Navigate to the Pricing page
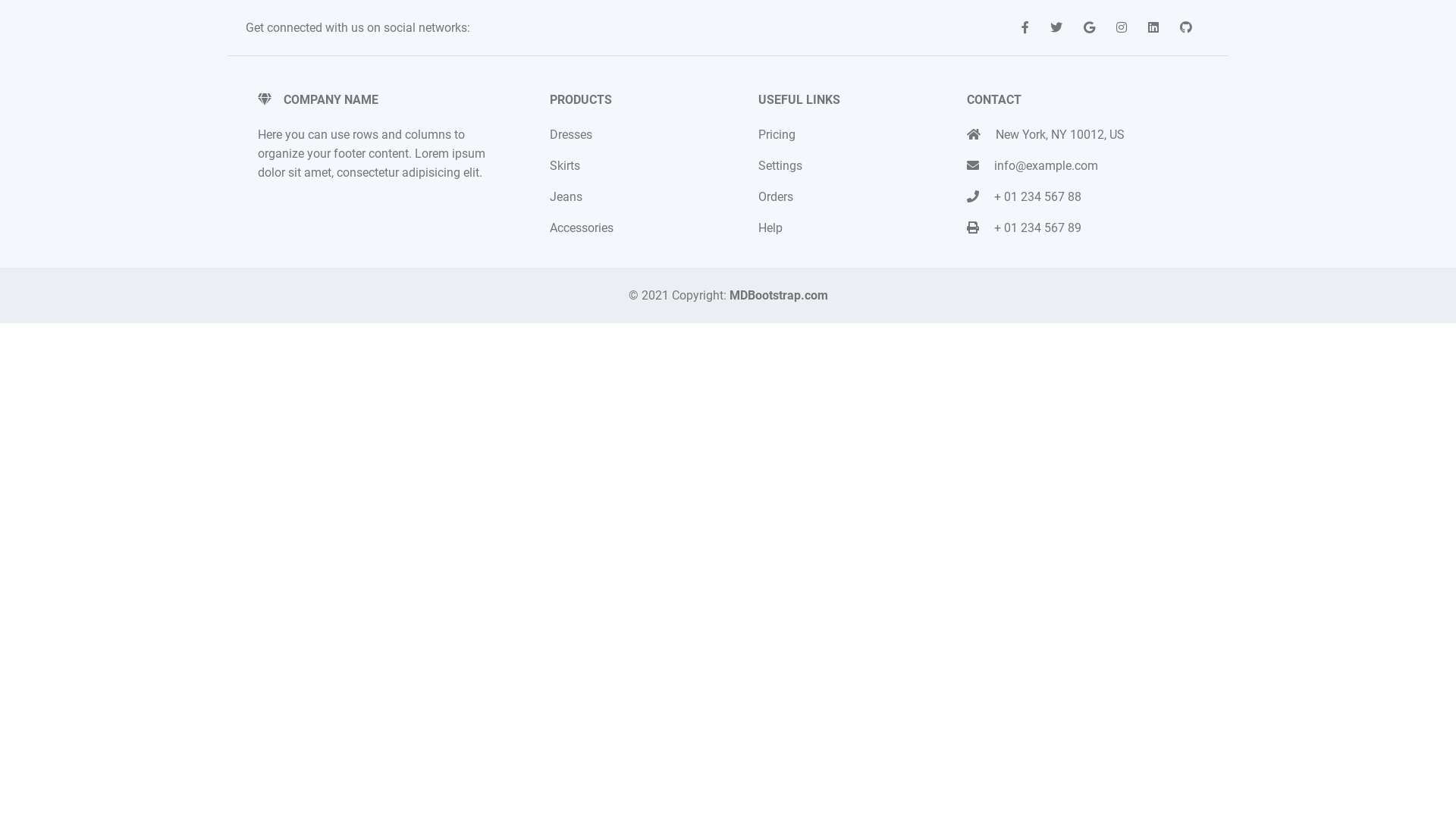Viewport: 1456px width, 819px height. coord(777,134)
